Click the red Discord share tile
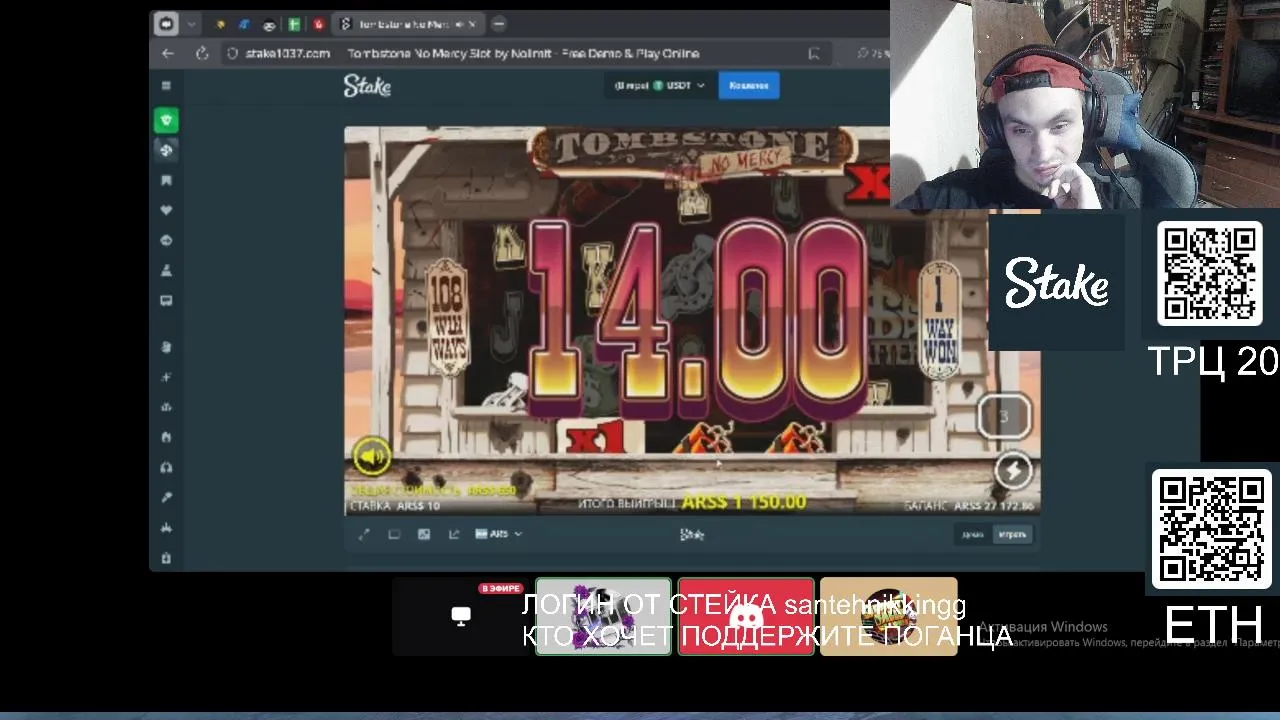Viewport: 1280px width, 720px height. pos(746,616)
